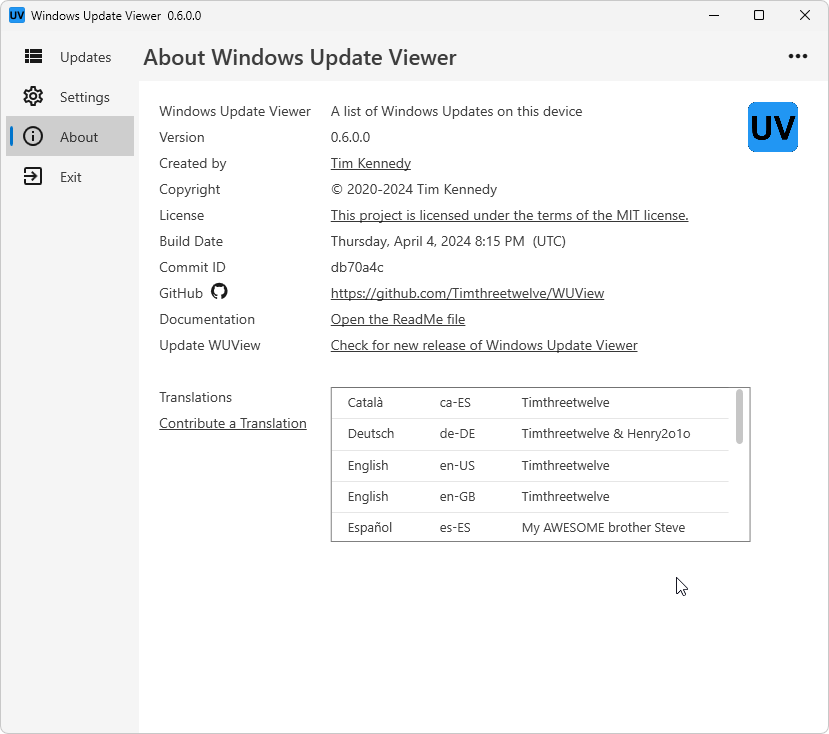Viewport: 829px width, 734px height.
Task: Open the three-dots overflow menu
Action: [797, 56]
